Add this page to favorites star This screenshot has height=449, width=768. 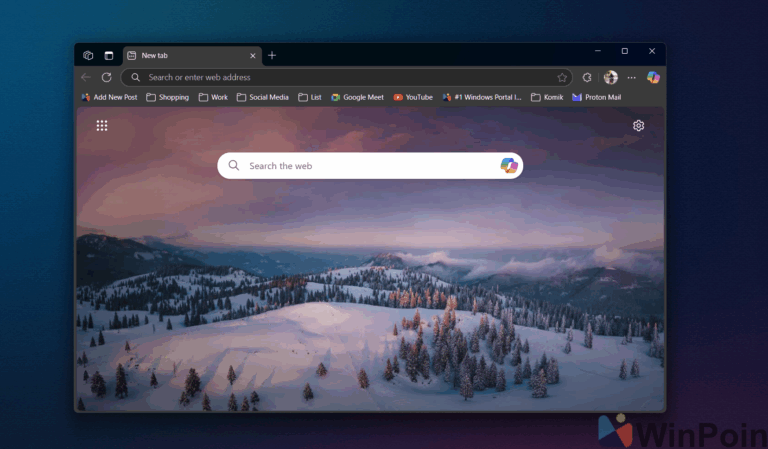(x=562, y=77)
